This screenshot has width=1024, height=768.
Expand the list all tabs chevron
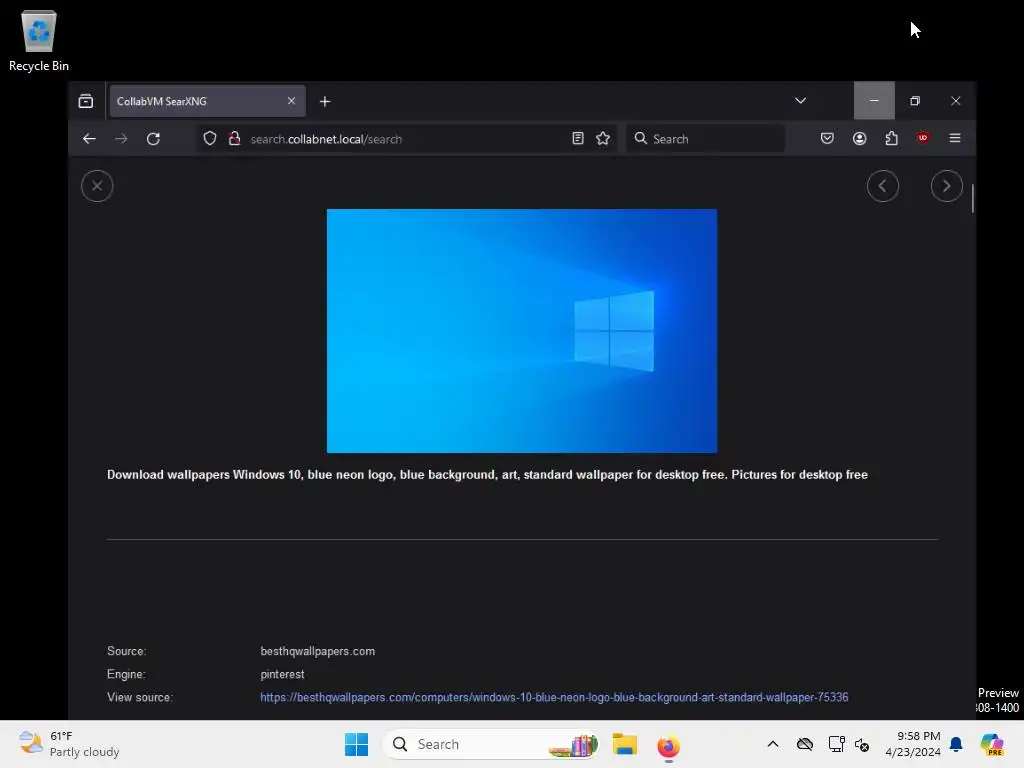(800, 101)
